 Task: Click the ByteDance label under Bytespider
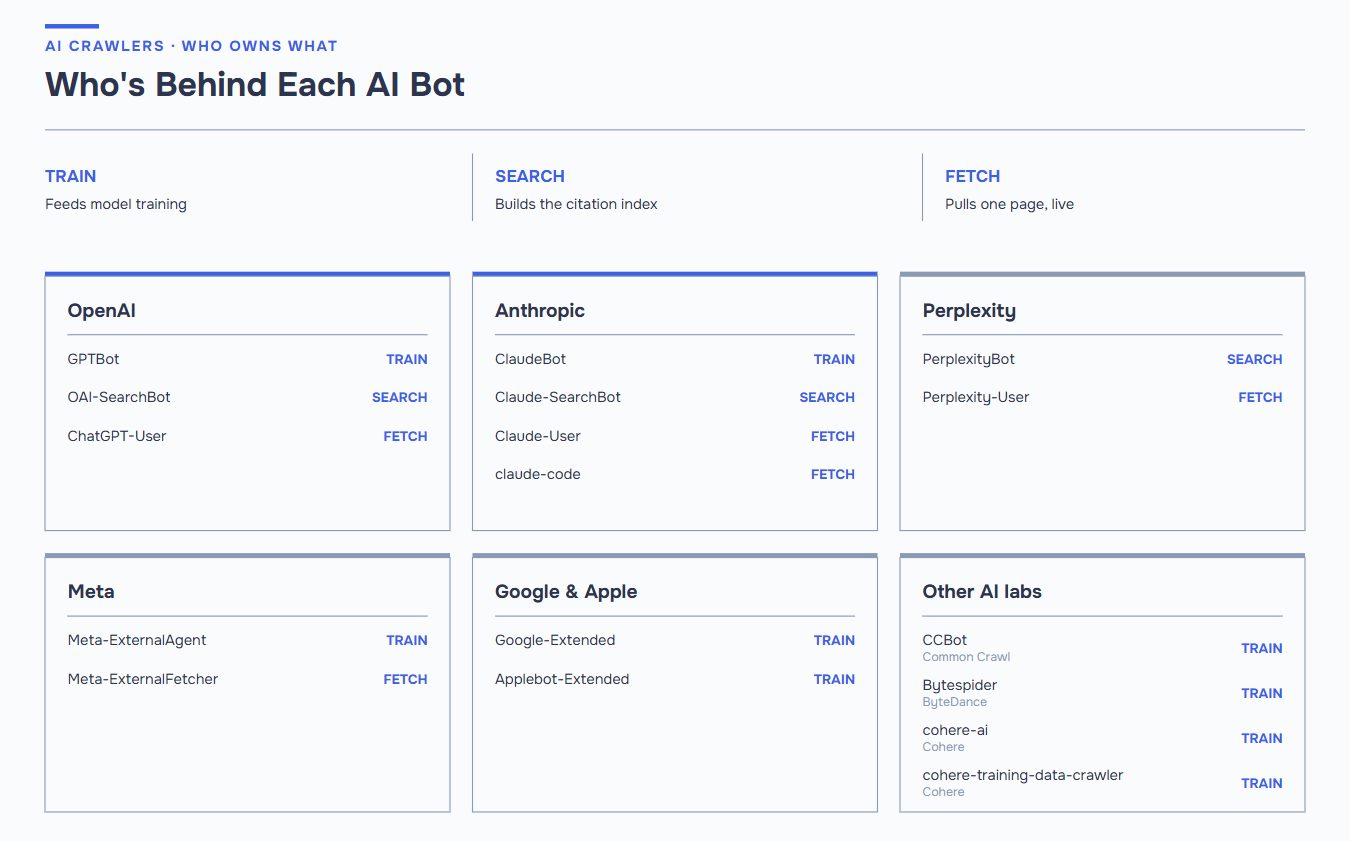tap(955, 702)
